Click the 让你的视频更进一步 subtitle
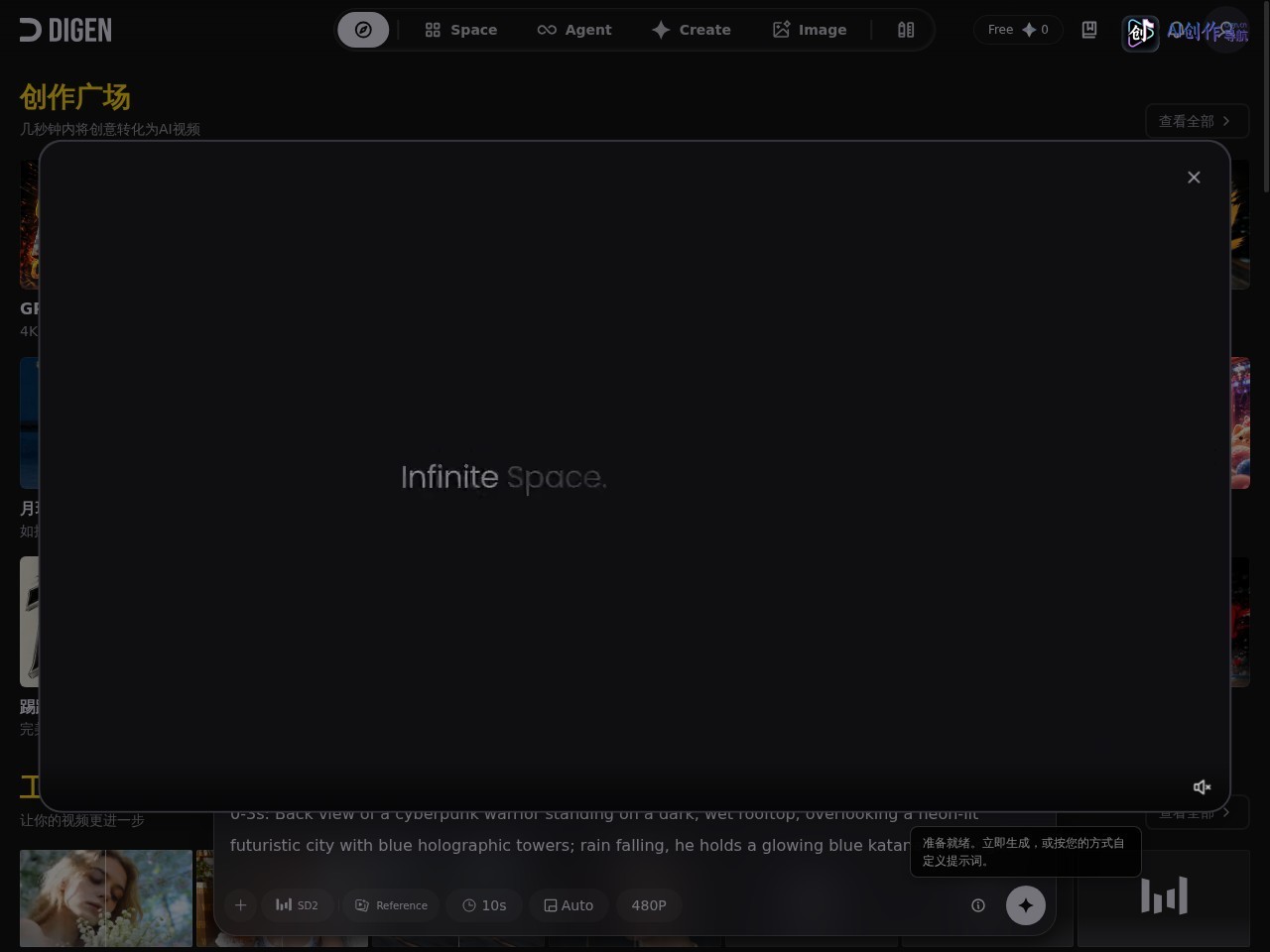 tap(82, 820)
